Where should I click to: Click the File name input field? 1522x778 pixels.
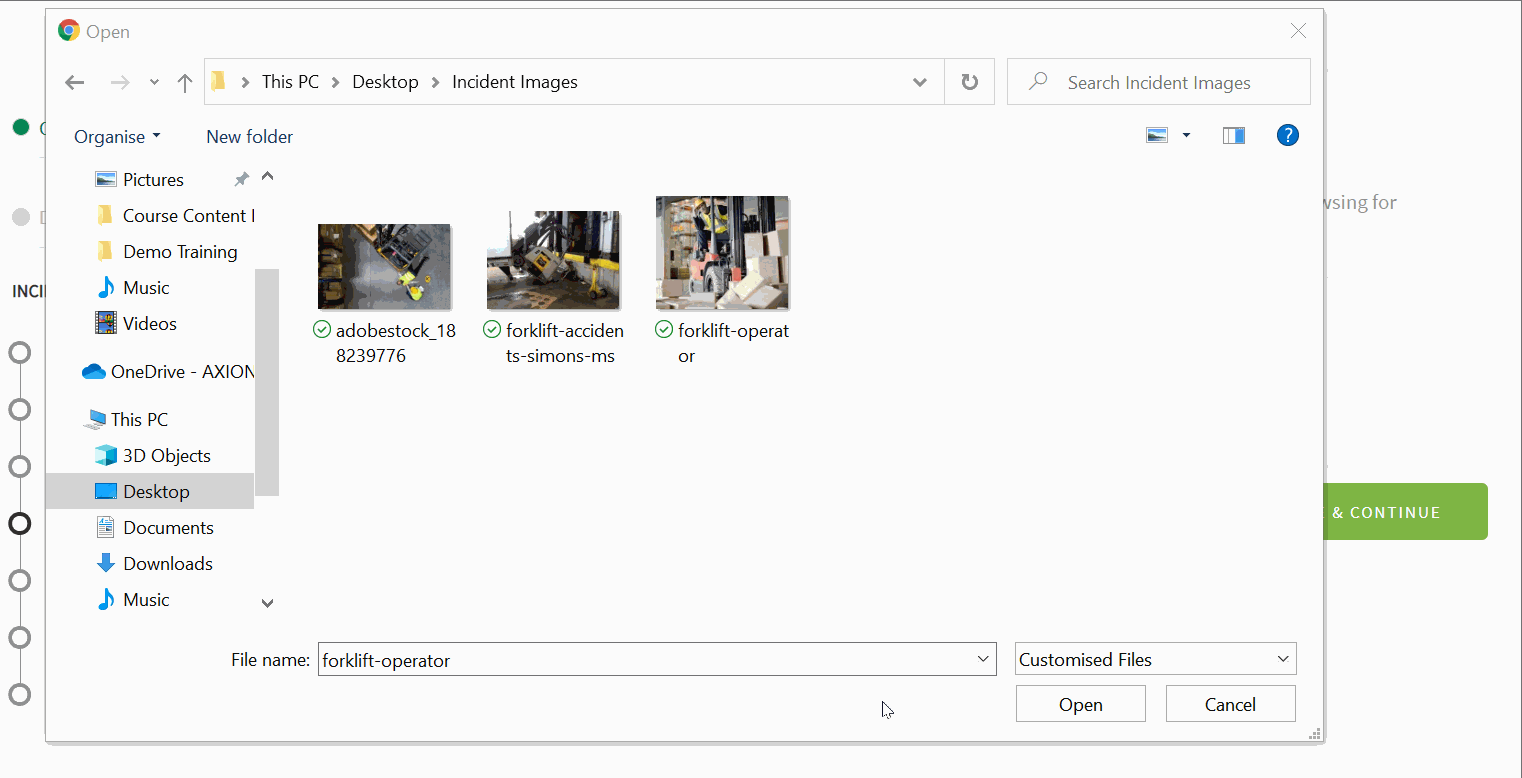[x=645, y=660]
